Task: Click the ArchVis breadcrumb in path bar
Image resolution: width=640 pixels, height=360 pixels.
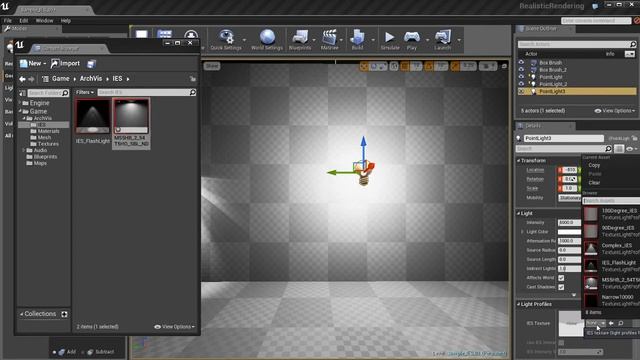Action: (x=91, y=78)
